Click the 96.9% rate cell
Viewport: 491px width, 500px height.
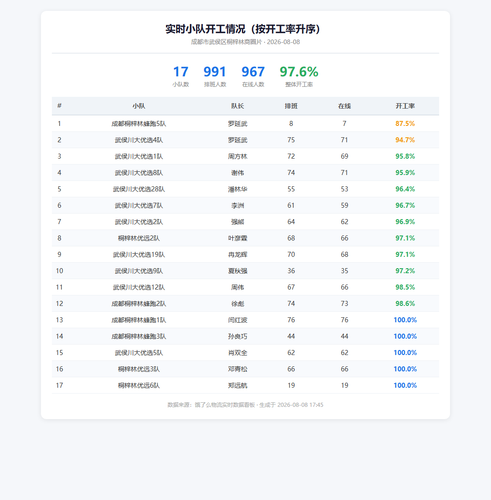(x=405, y=222)
